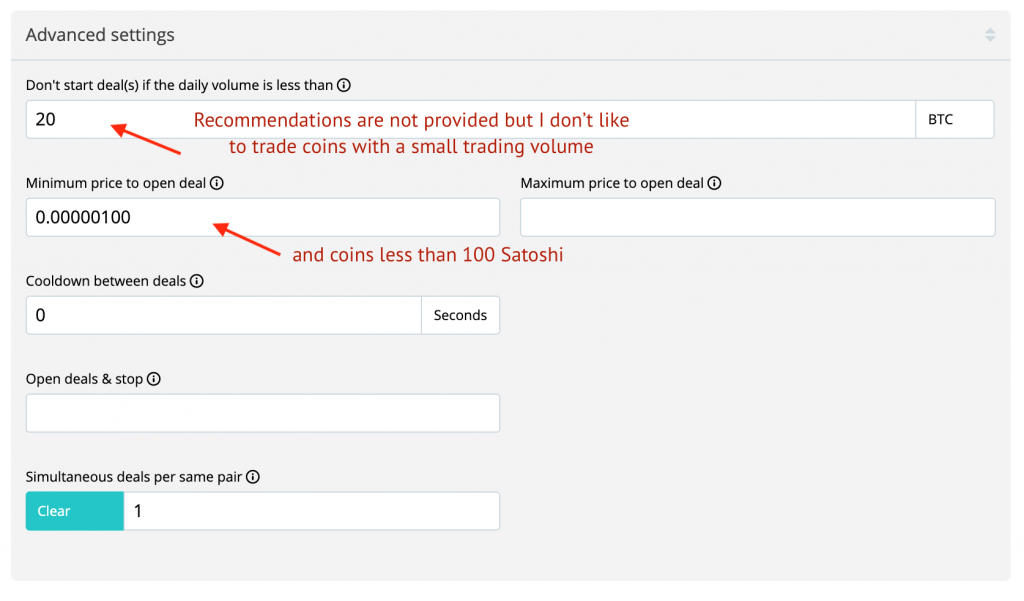The width and height of the screenshot is (1024, 601).
Task: Click the Open deals & stop field
Action: coord(262,413)
